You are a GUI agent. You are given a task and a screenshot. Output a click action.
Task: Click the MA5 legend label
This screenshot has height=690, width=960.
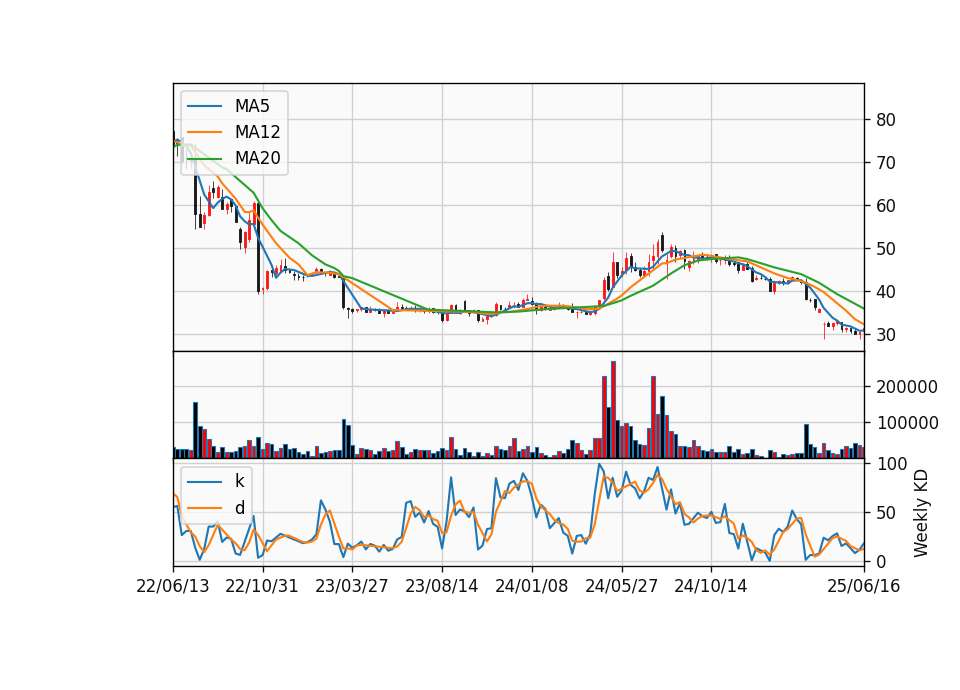tap(252, 106)
